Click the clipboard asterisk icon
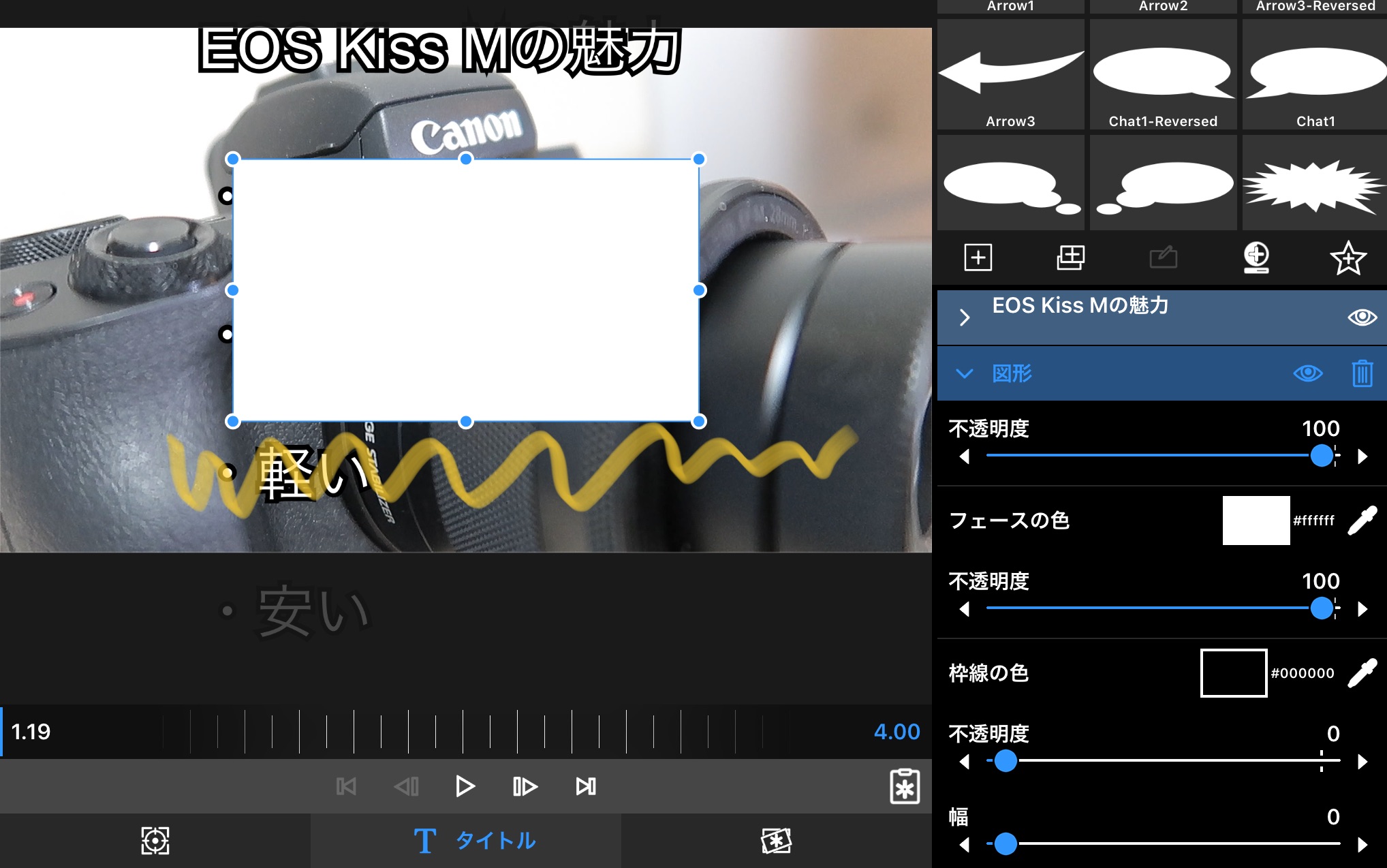Image resolution: width=1387 pixels, height=868 pixels. [x=905, y=786]
